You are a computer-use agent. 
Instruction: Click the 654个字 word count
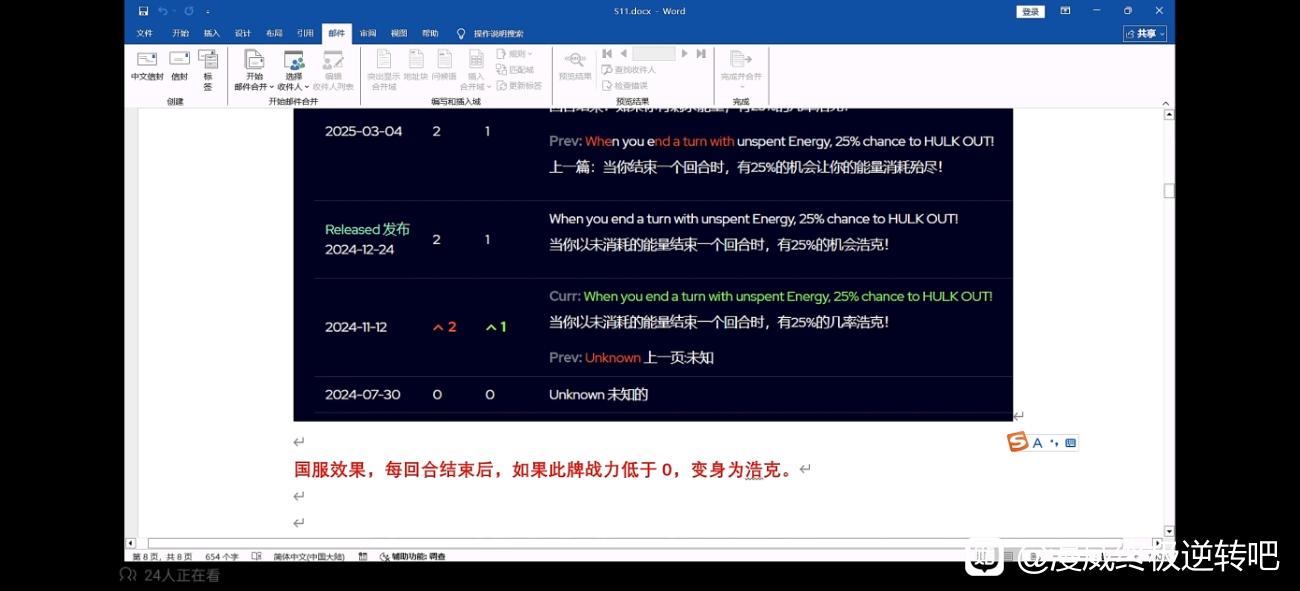[x=222, y=556]
